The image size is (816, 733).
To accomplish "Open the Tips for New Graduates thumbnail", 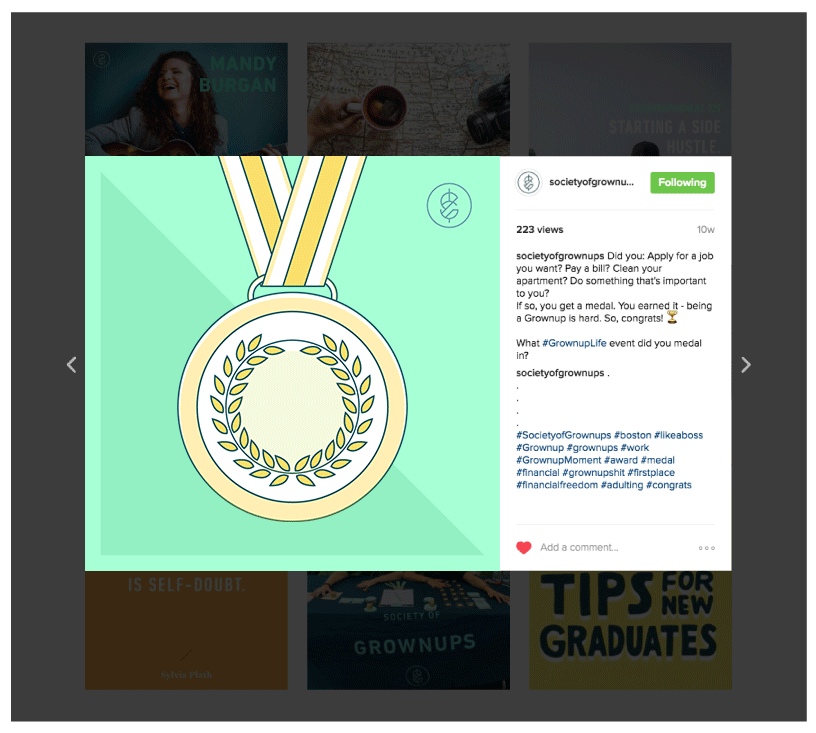I will click(630, 631).
